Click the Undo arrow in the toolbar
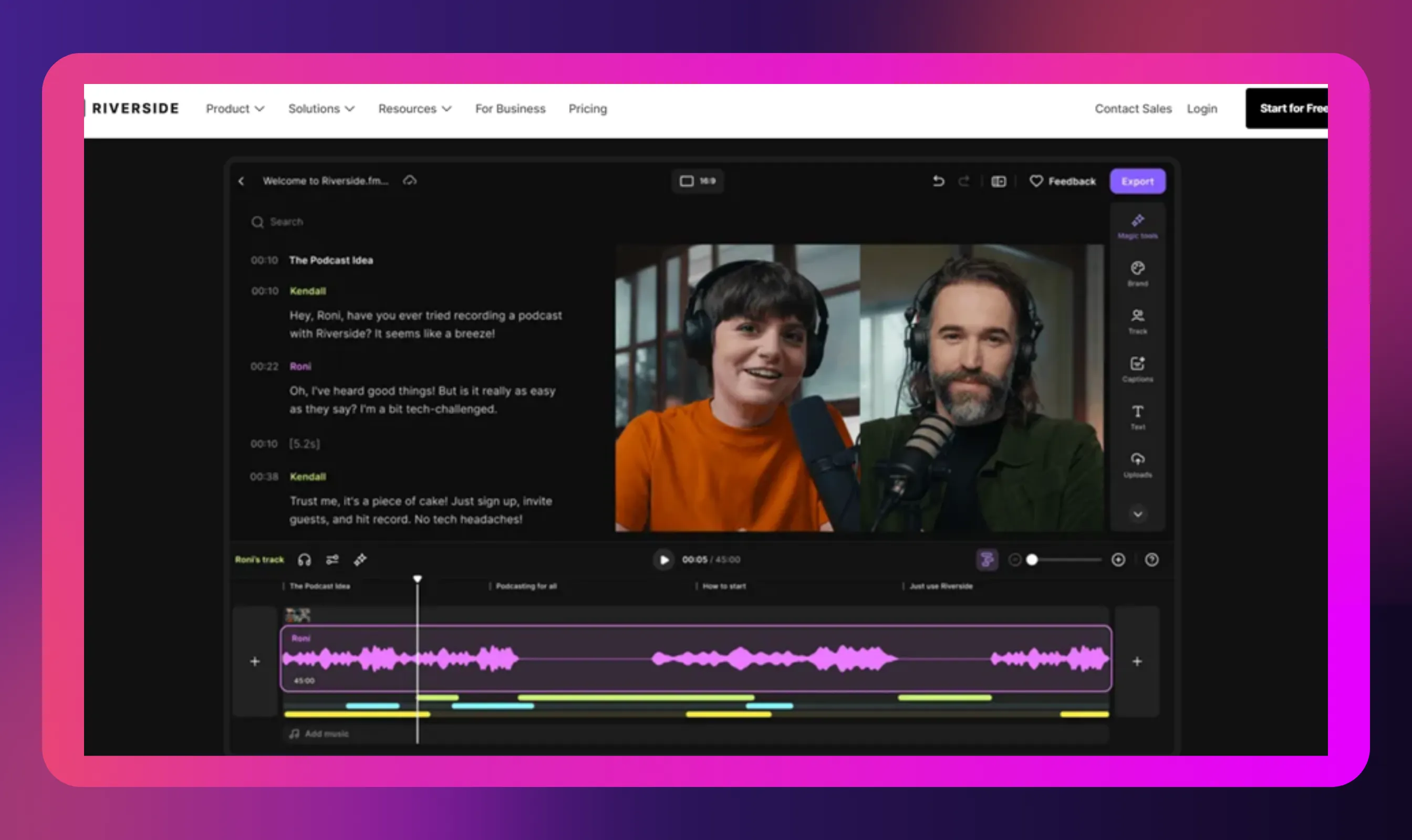 tap(939, 181)
